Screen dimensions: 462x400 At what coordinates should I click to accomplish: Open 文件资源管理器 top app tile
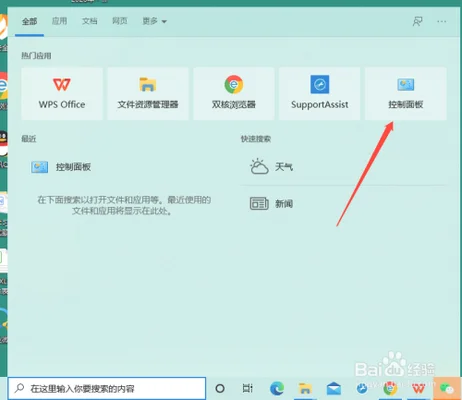(x=148, y=94)
